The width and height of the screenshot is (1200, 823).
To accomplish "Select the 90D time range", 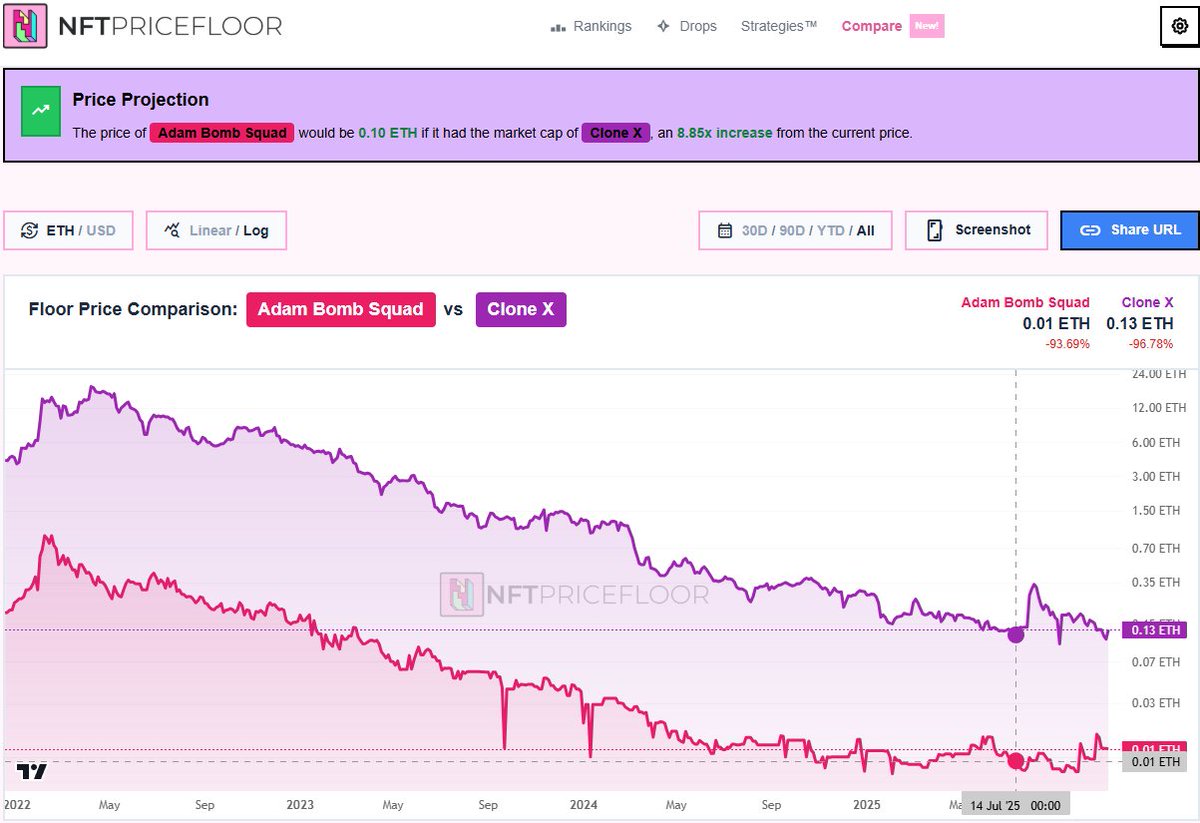I will point(793,231).
